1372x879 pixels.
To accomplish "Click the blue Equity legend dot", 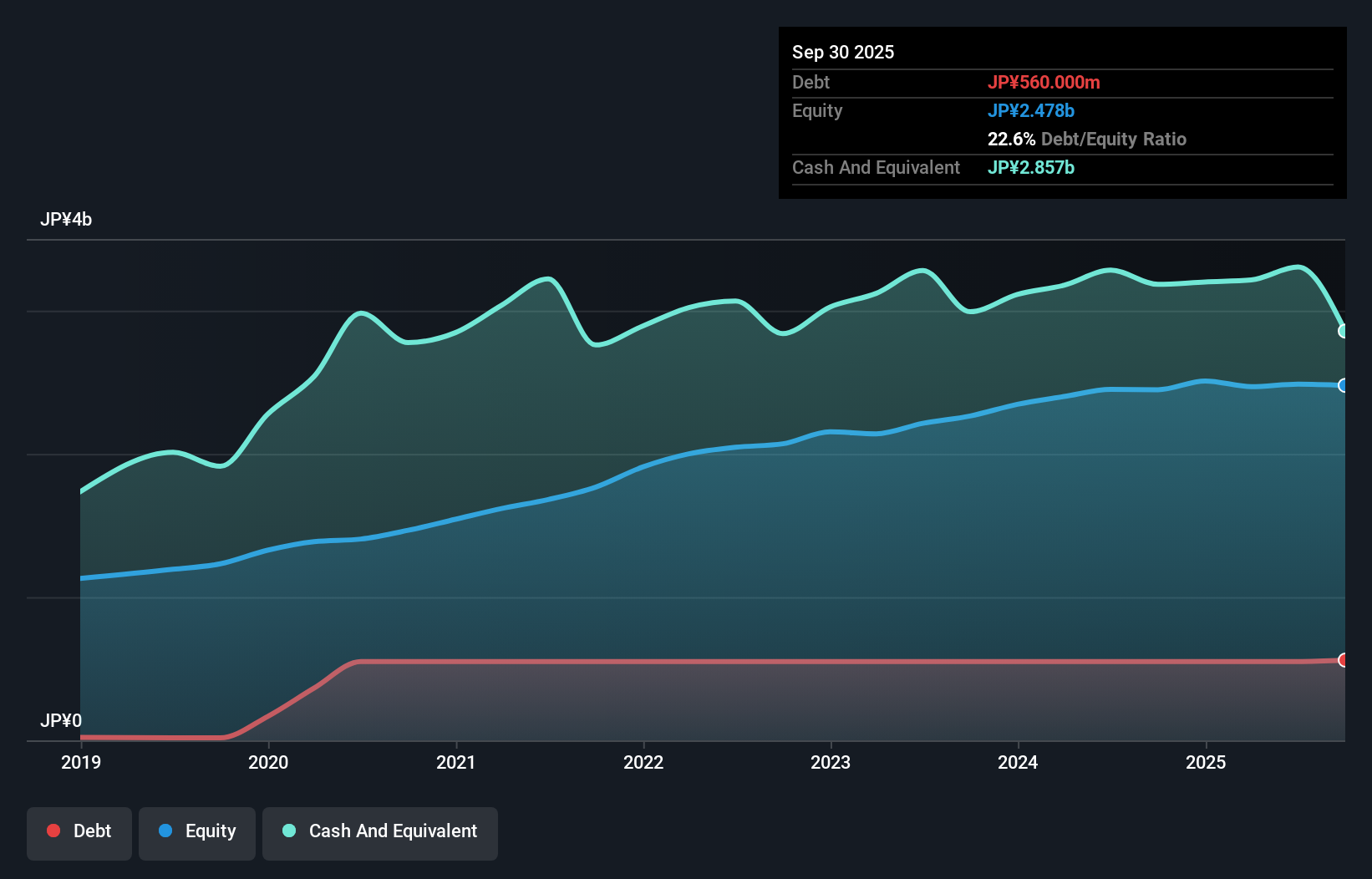I will tap(166, 831).
